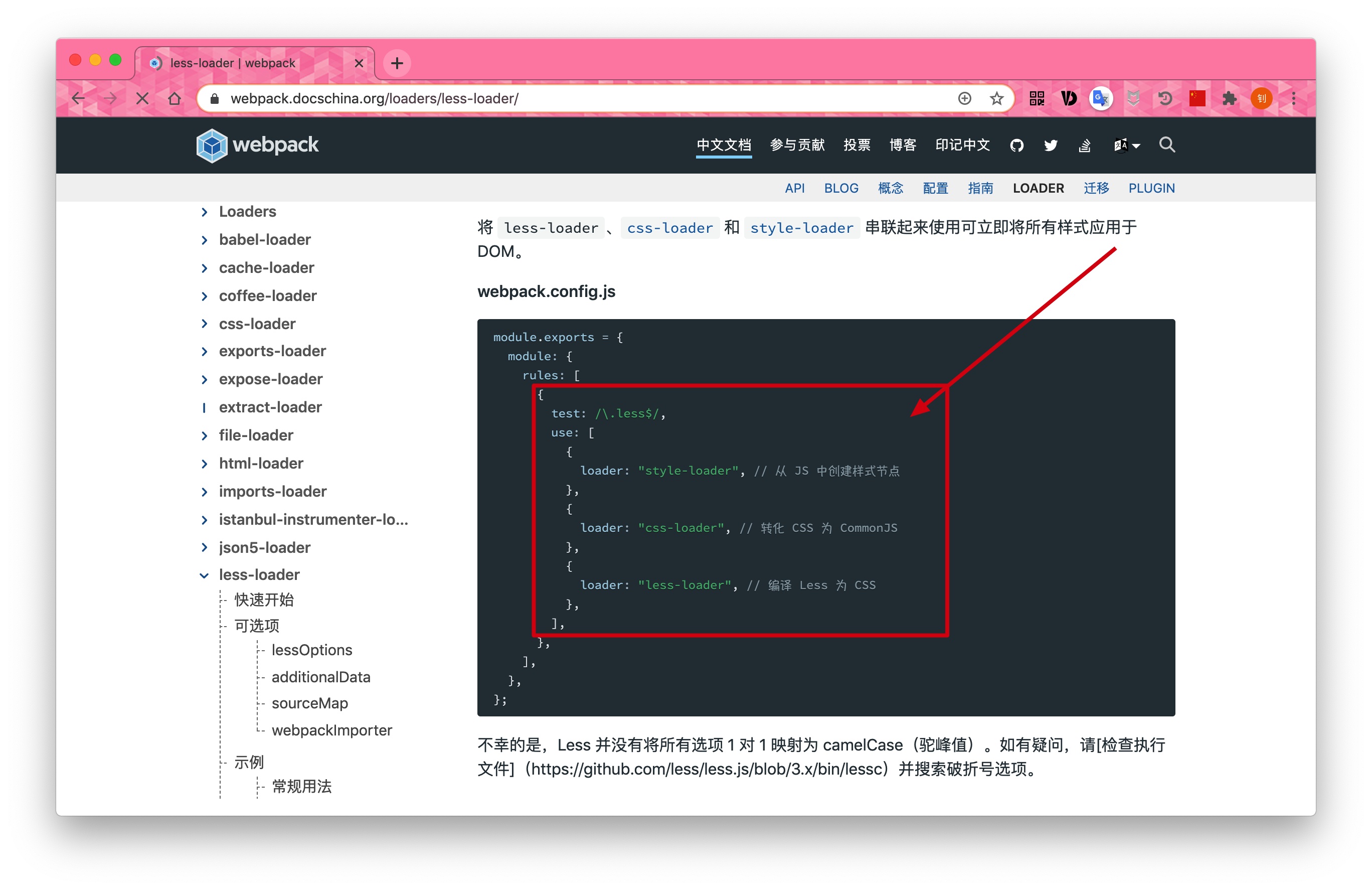This screenshot has width=1372, height=890.
Task: Click the lock icon in address bar
Action: [215, 99]
